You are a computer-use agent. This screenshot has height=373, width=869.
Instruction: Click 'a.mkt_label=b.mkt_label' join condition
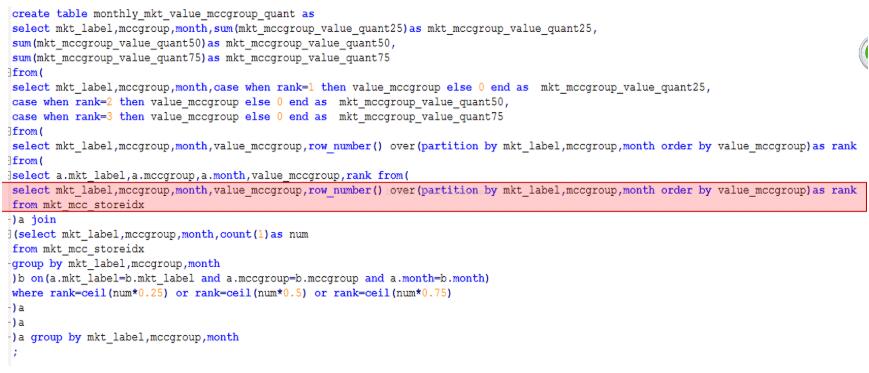tap(123, 278)
